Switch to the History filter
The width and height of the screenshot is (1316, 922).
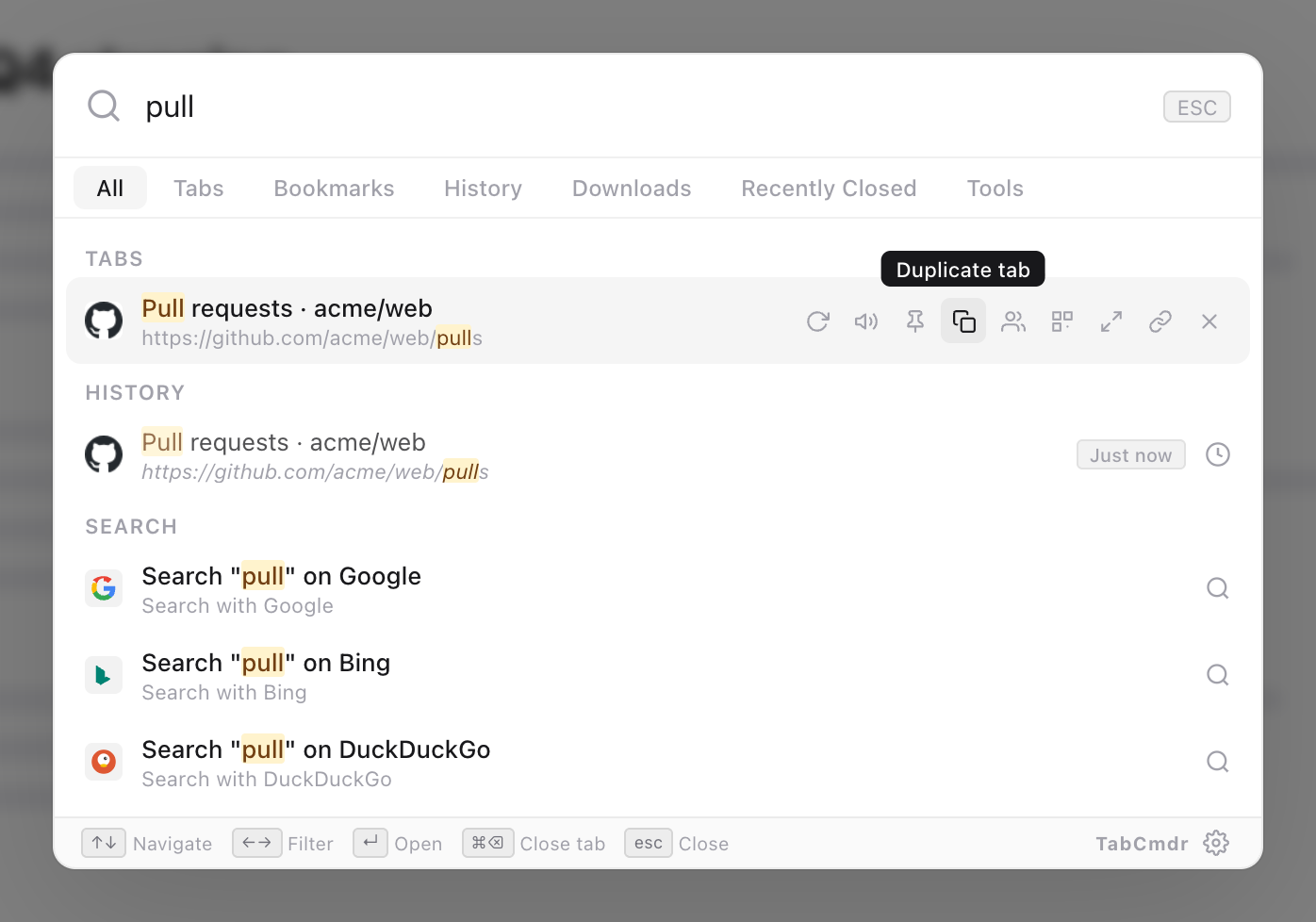(x=483, y=188)
